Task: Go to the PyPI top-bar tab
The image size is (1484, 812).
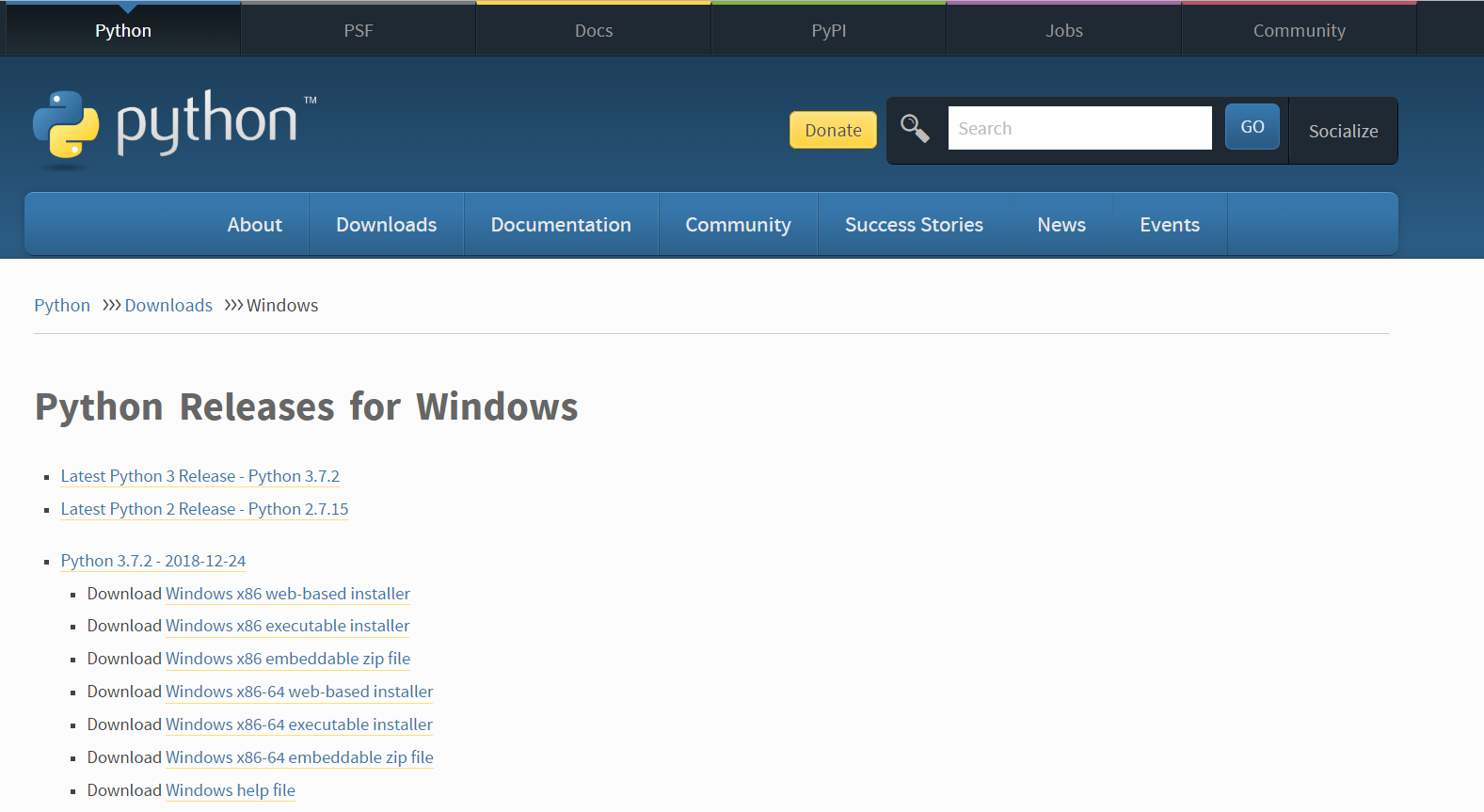Action: [829, 30]
